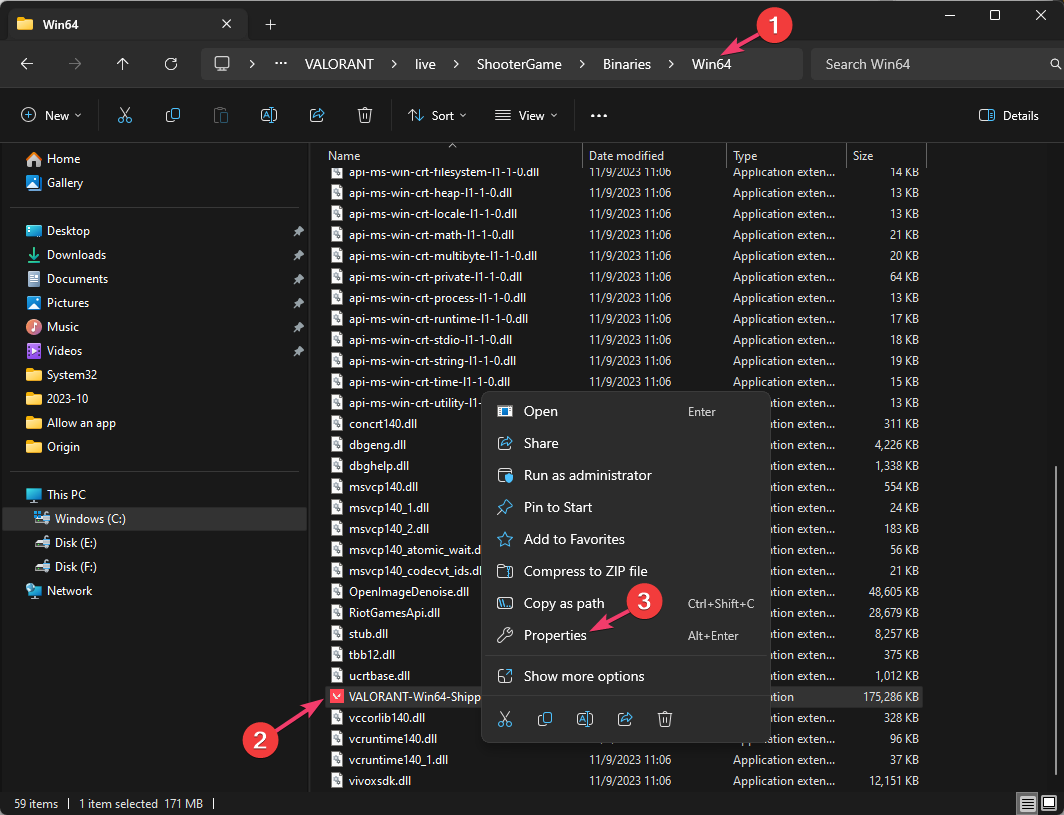
Task: Click the Up directory arrow
Action: (123, 64)
